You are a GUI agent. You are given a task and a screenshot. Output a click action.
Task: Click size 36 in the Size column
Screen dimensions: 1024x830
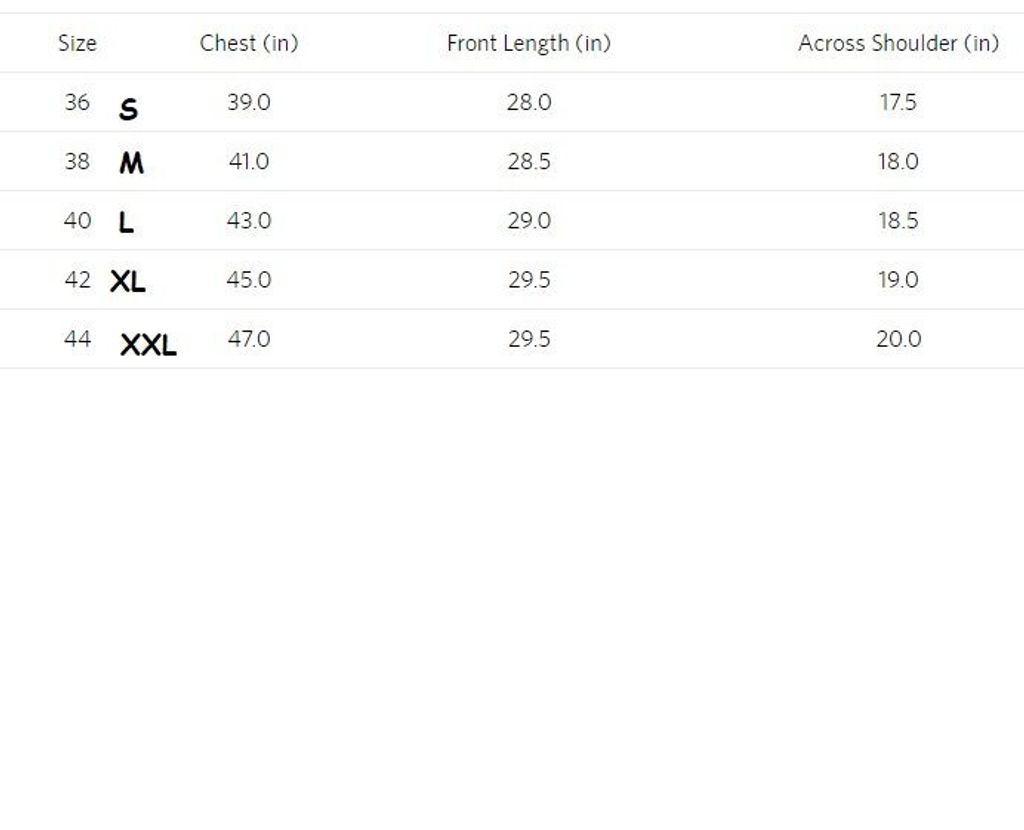pos(77,102)
